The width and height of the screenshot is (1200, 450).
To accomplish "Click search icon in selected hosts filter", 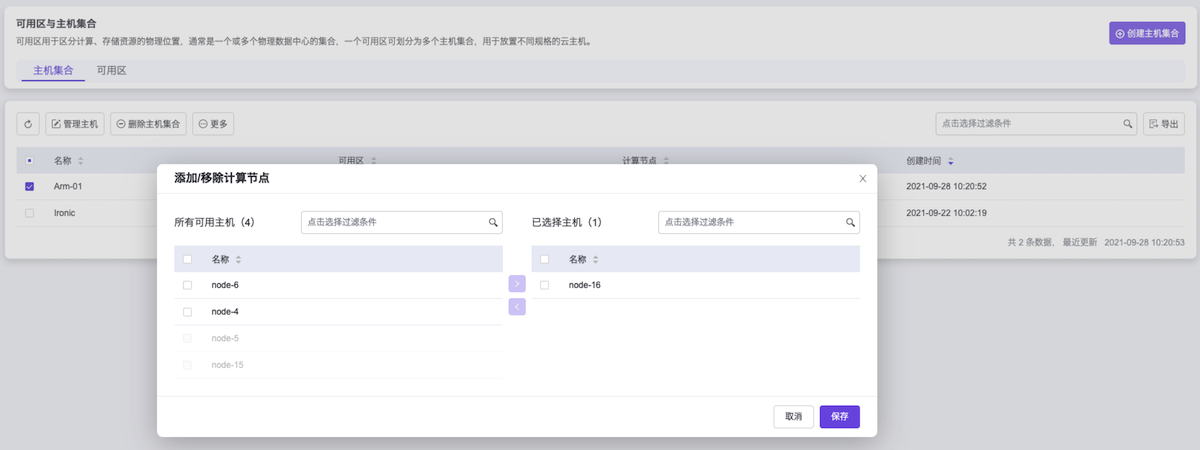I will 850,222.
